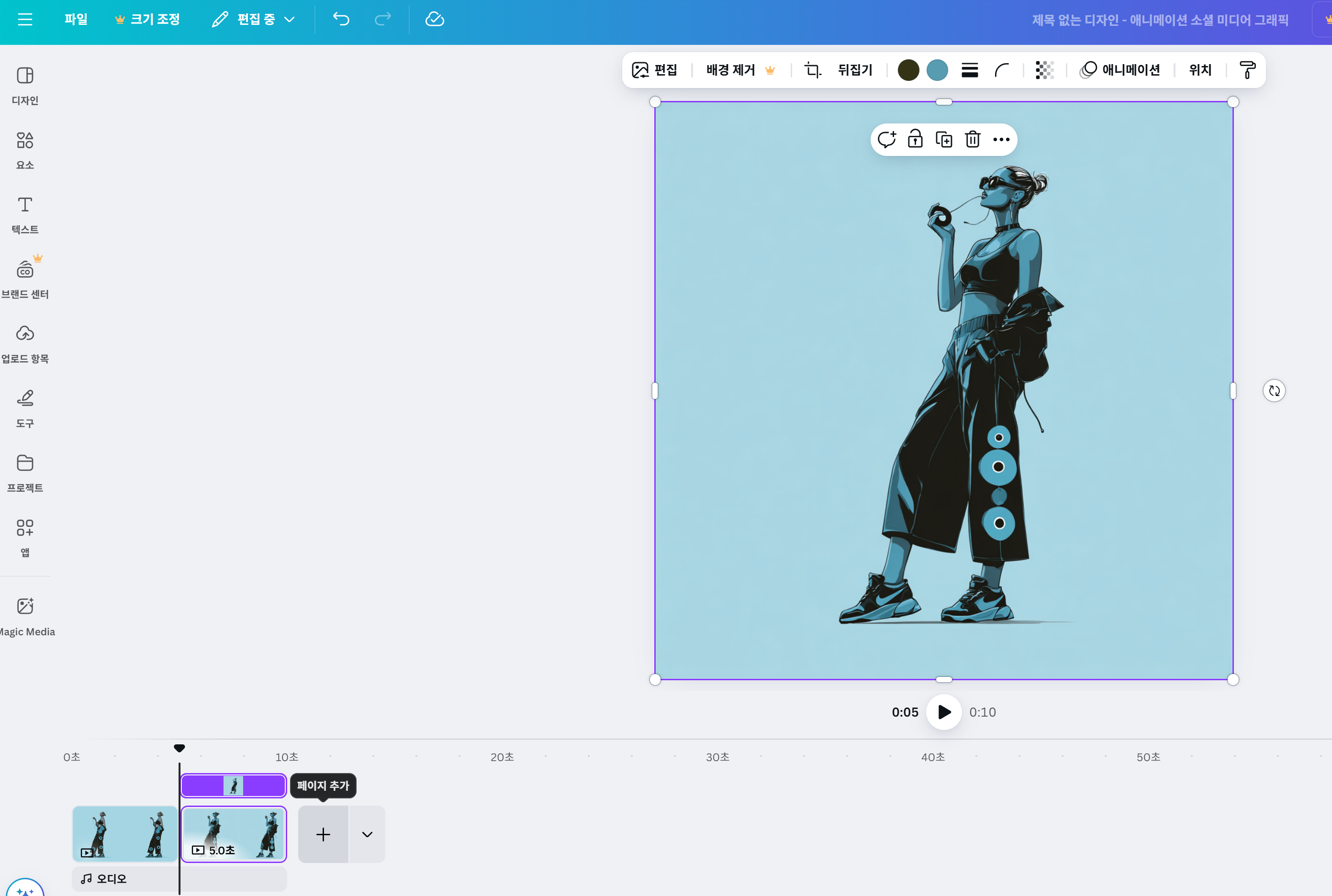Toggle the lock on selected image
Viewport: 1332px width, 896px height.
point(915,139)
